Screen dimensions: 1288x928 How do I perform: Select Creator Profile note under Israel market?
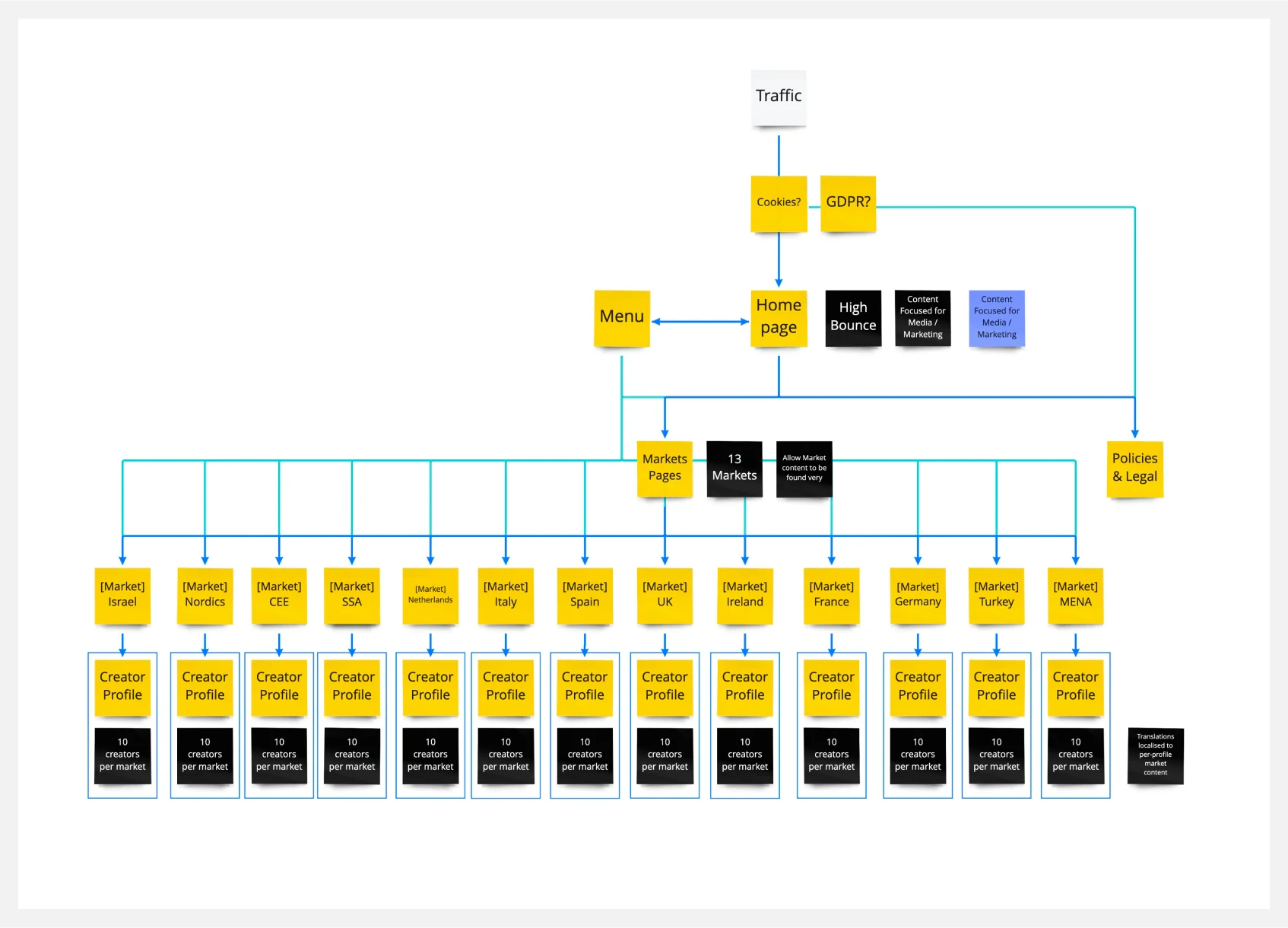click(x=122, y=688)
